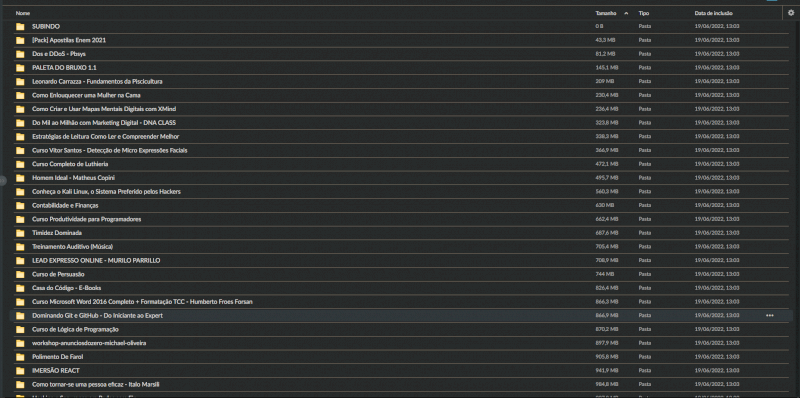Select Como Enlouquecer uma Mulher na Cama name
Viewport: 800px width, 398px height.
click(86, 95)
